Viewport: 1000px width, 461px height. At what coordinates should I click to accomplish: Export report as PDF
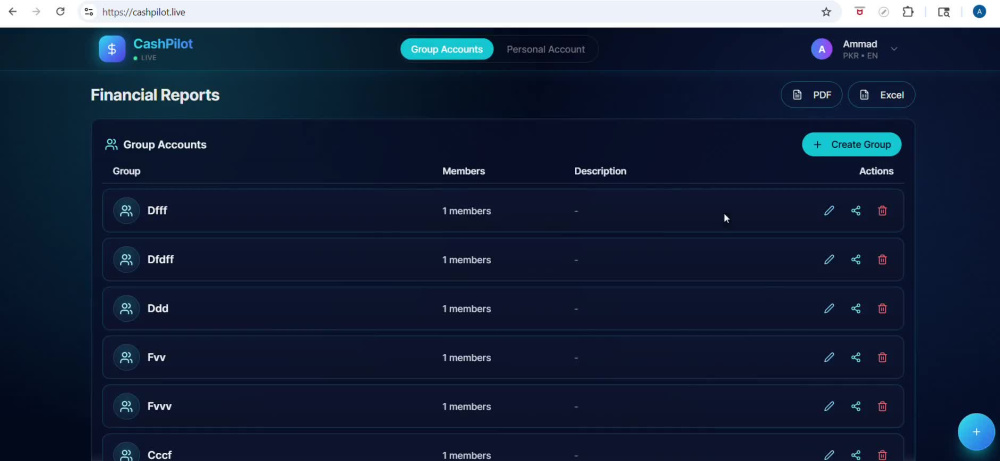coord(811,95)
